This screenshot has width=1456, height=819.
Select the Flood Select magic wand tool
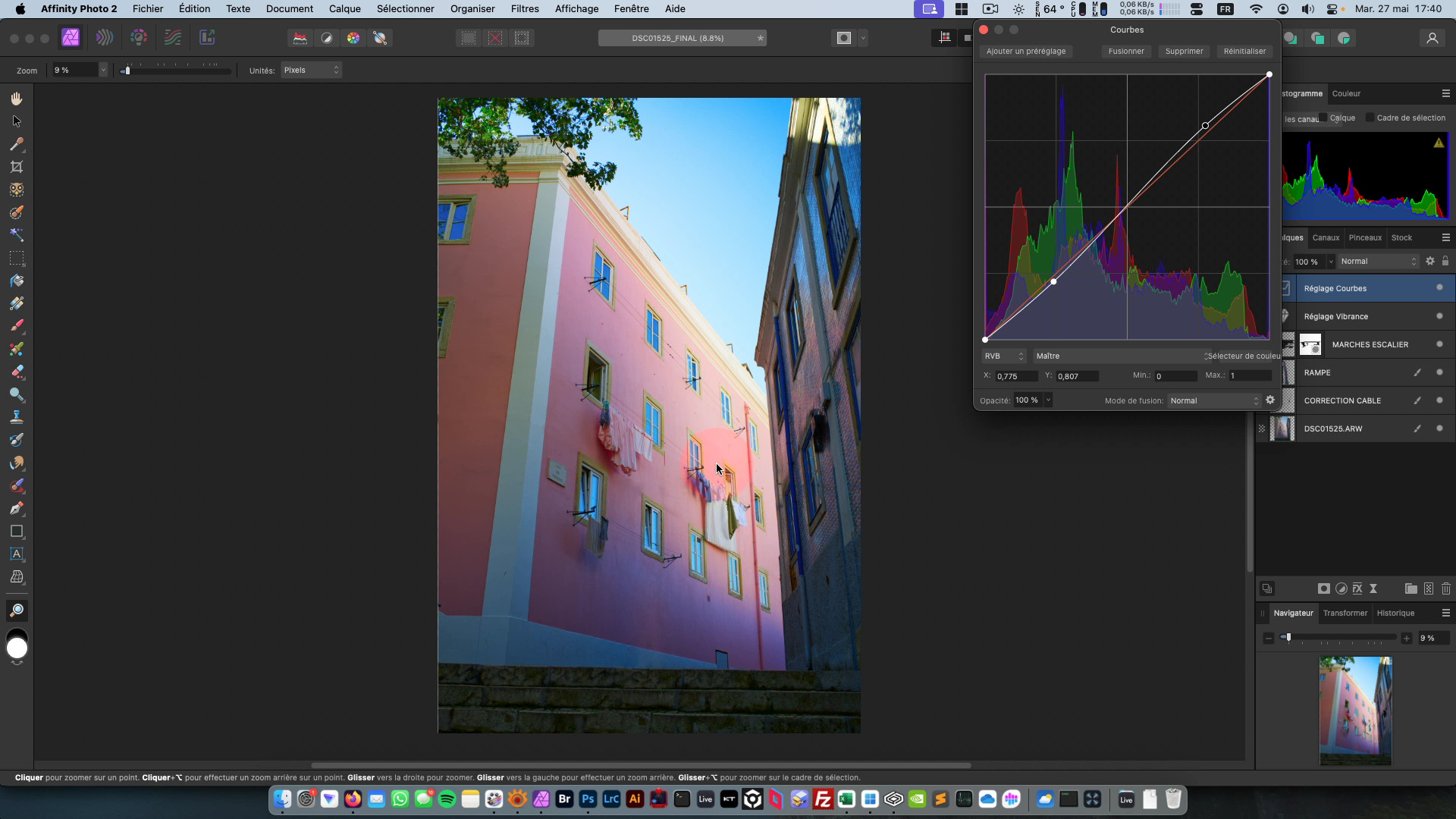pos(17,235)
